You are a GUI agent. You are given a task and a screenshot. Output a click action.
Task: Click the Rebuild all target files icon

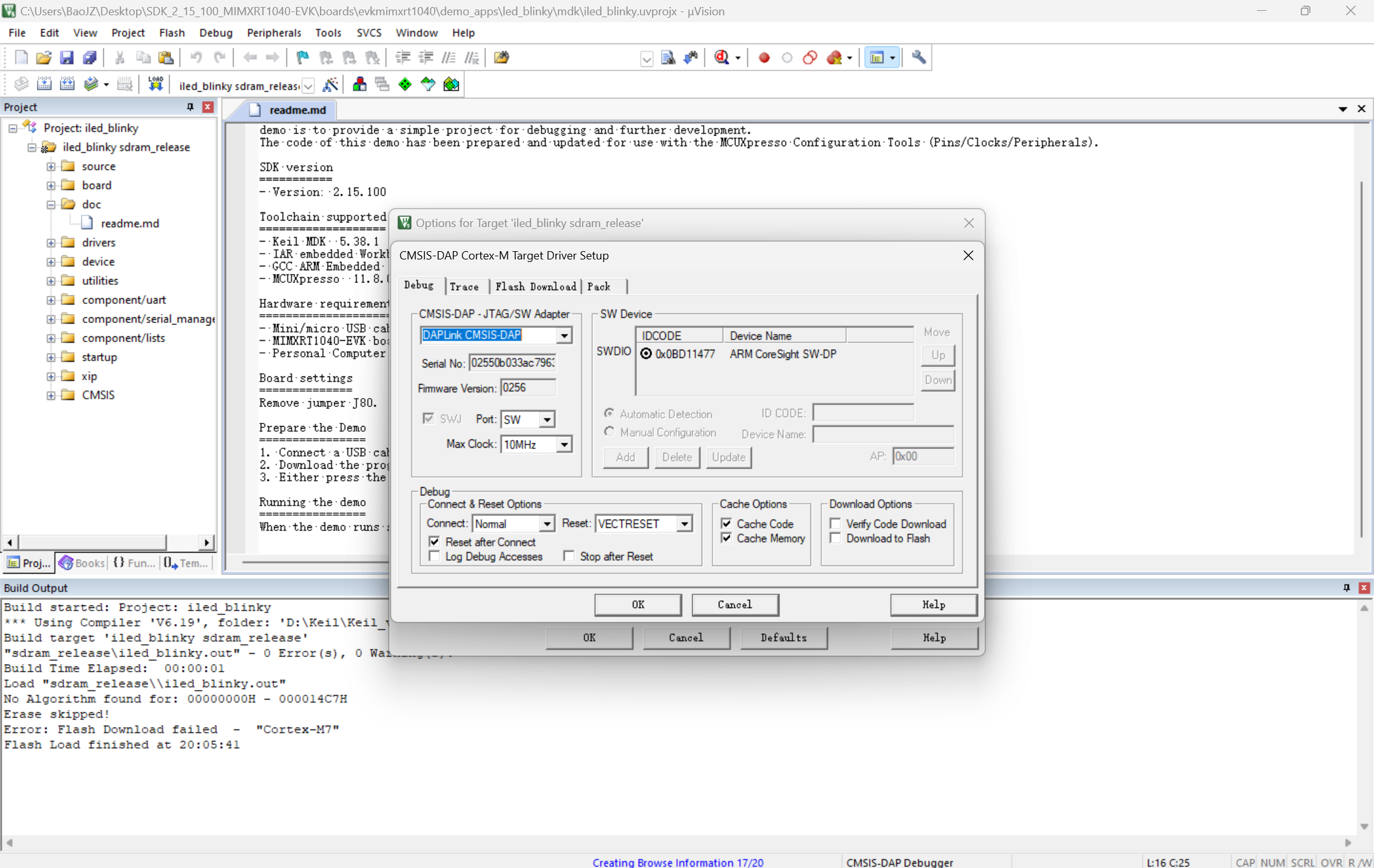(67, 84)
